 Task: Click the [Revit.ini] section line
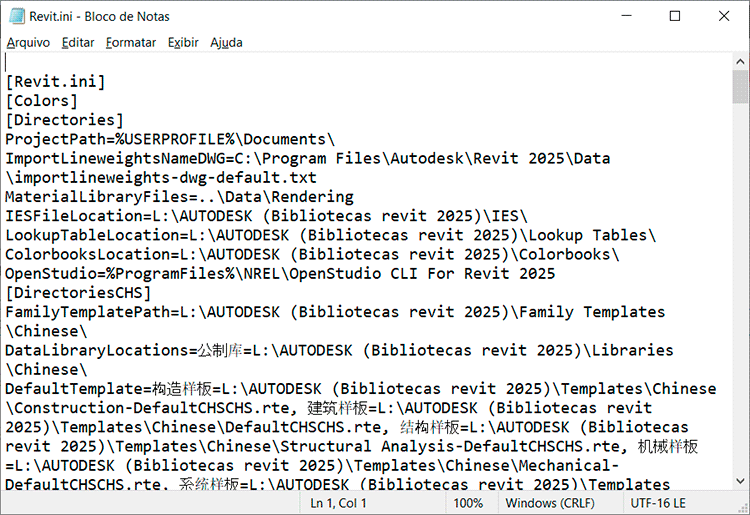[55, 82]
